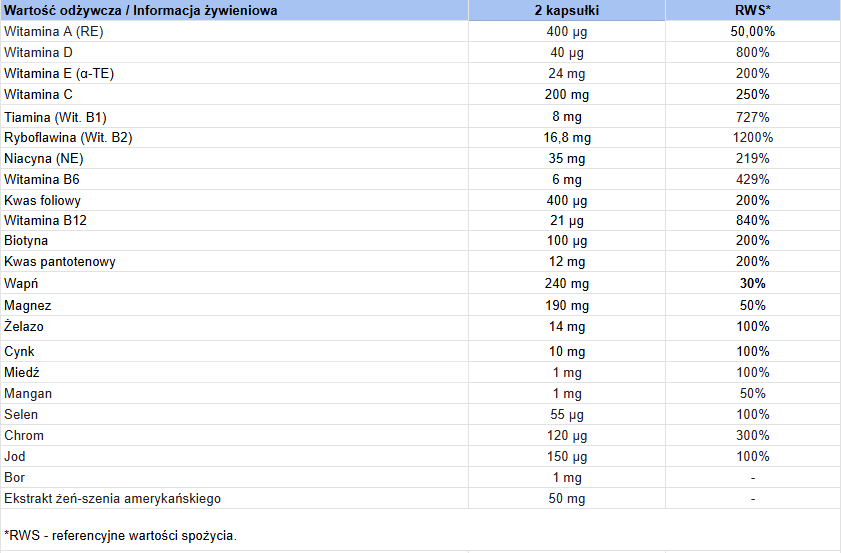Click the '100 µg' amount cell
Viewport: 841px width, 553px height.
click(566, 241)
